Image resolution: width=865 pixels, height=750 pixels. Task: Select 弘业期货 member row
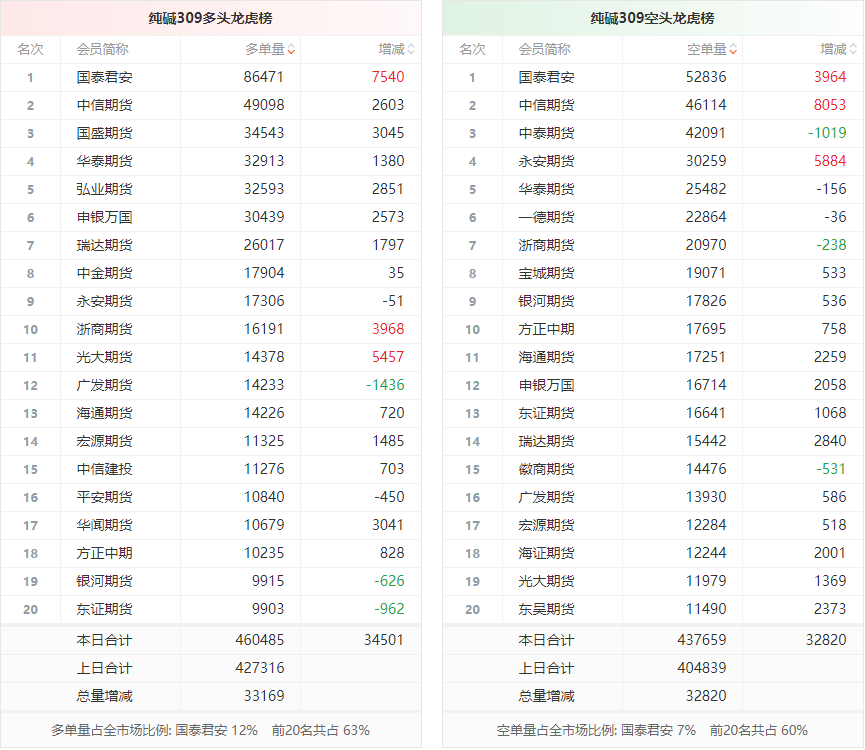click(104, 189)
